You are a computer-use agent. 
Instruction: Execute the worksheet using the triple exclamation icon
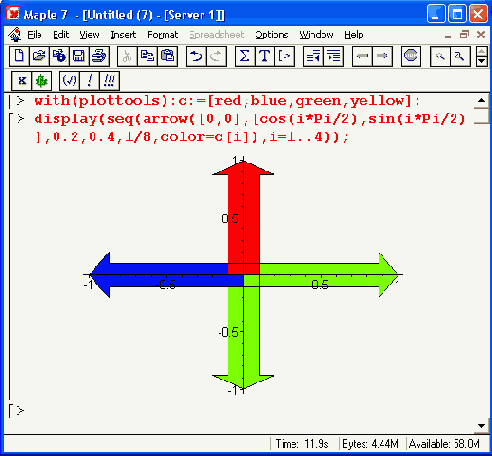(109, 81)
